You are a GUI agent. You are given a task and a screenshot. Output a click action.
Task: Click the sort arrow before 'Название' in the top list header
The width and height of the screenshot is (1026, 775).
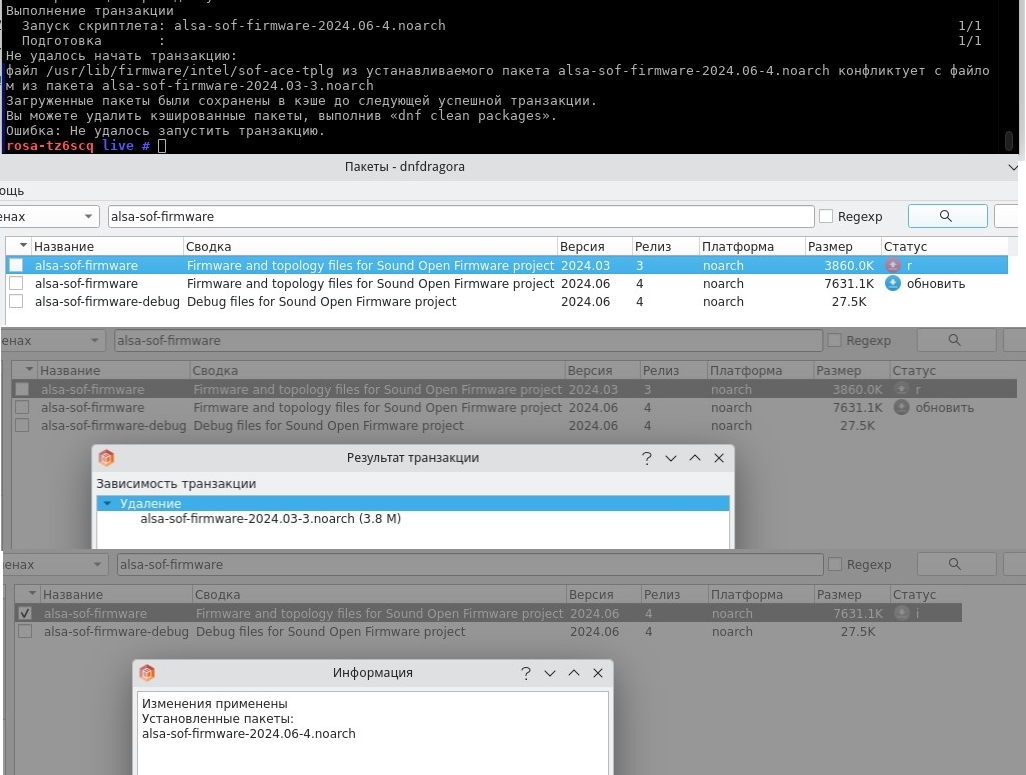point(24,246)
